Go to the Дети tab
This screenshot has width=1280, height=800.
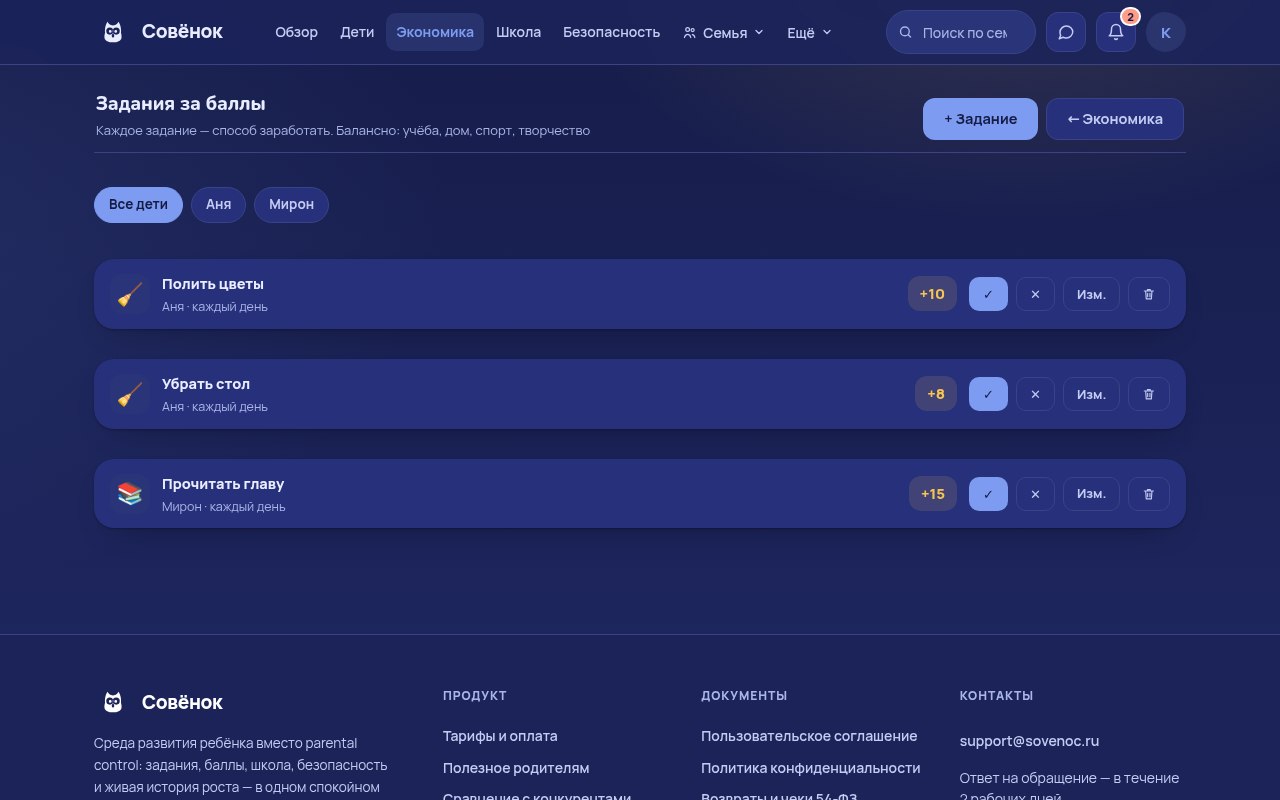[x=357, y=32]
